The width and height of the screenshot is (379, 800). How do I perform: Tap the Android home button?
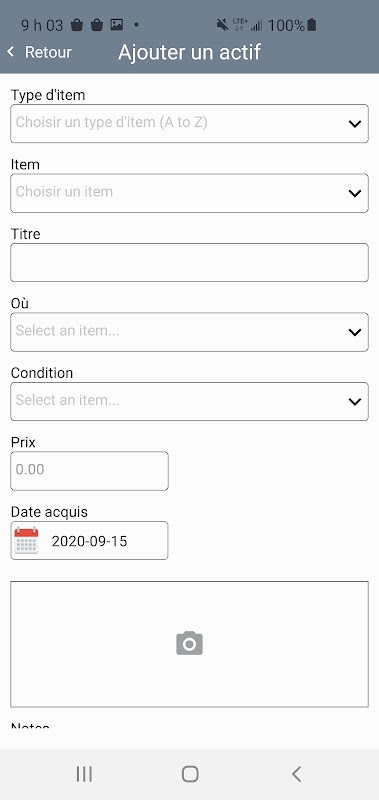[x=190, y=774]
